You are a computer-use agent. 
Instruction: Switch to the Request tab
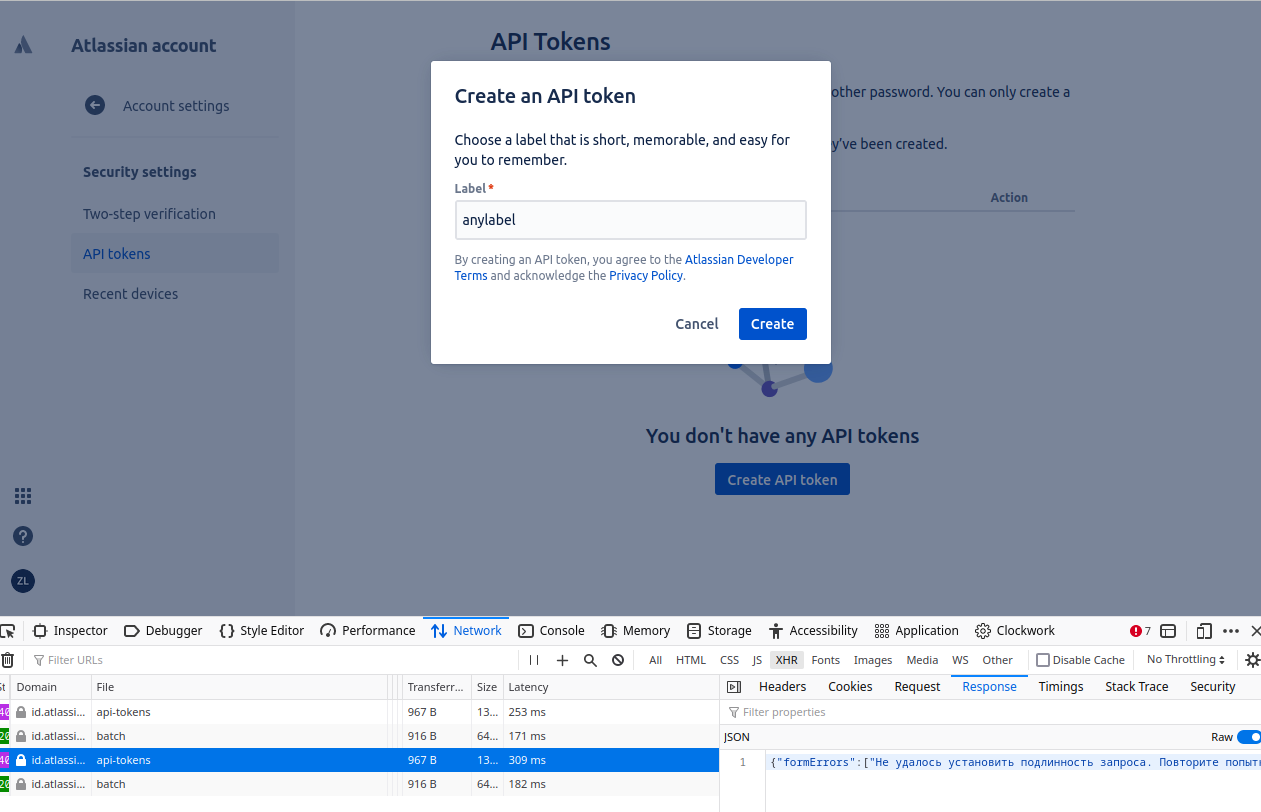pos(917,687)
